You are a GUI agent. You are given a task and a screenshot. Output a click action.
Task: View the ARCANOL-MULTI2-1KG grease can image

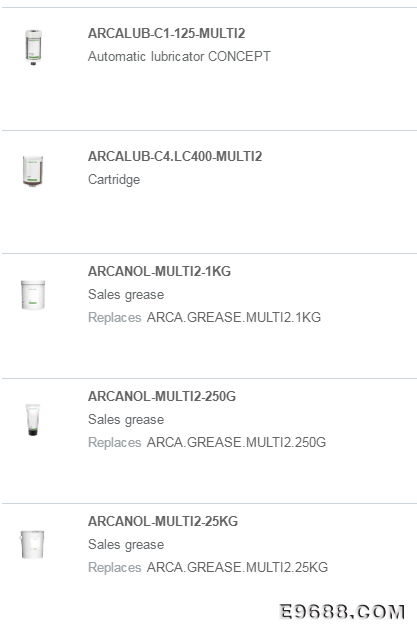click(x=33, y=295)
